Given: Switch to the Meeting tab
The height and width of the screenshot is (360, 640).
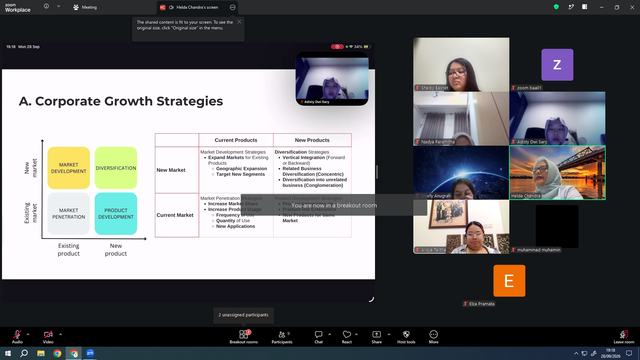Looking at the screenshot, I should pyautogui.click(x=85, y=7).
